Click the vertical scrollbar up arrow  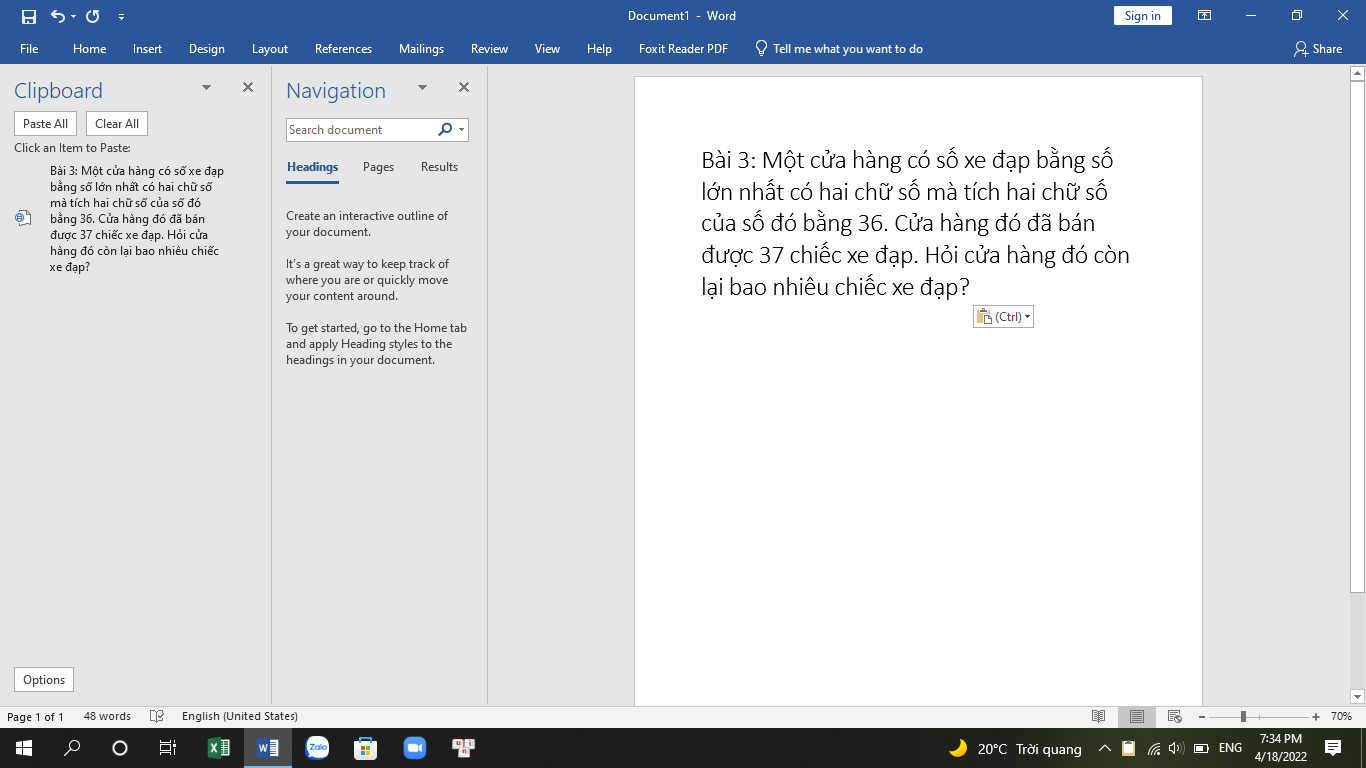(x=1357, y=73)
